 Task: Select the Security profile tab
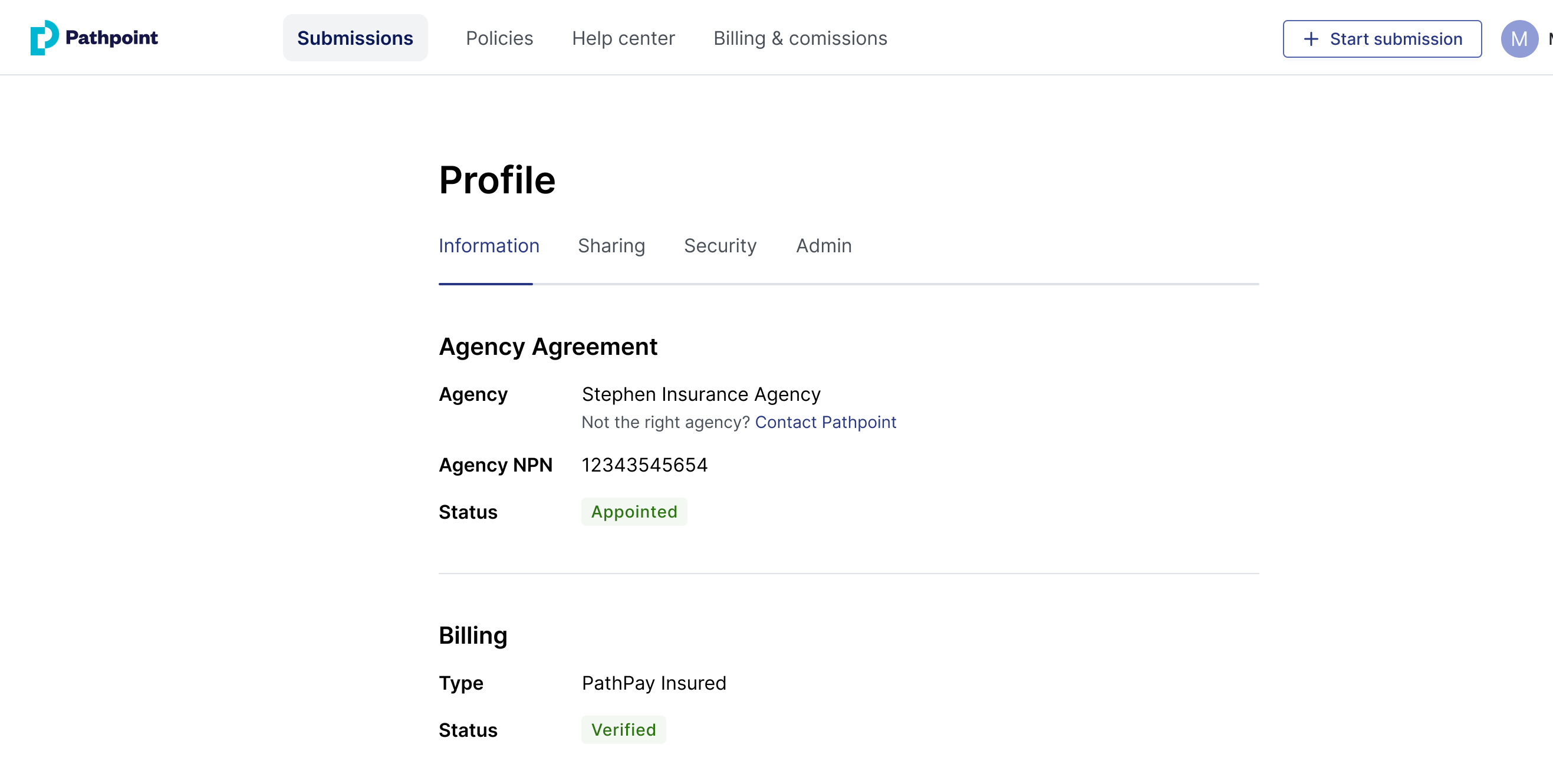[x=720, y=245]
